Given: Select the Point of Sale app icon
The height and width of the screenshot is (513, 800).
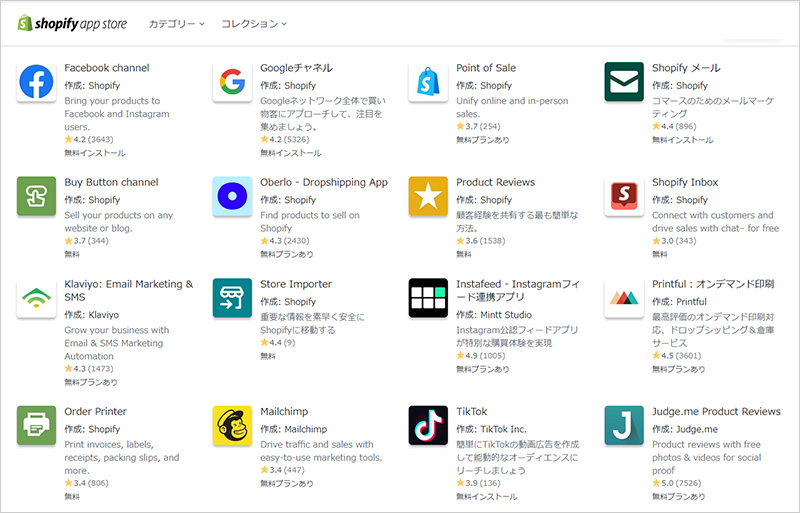Looking at the screenshot, I should coord(428,82).
